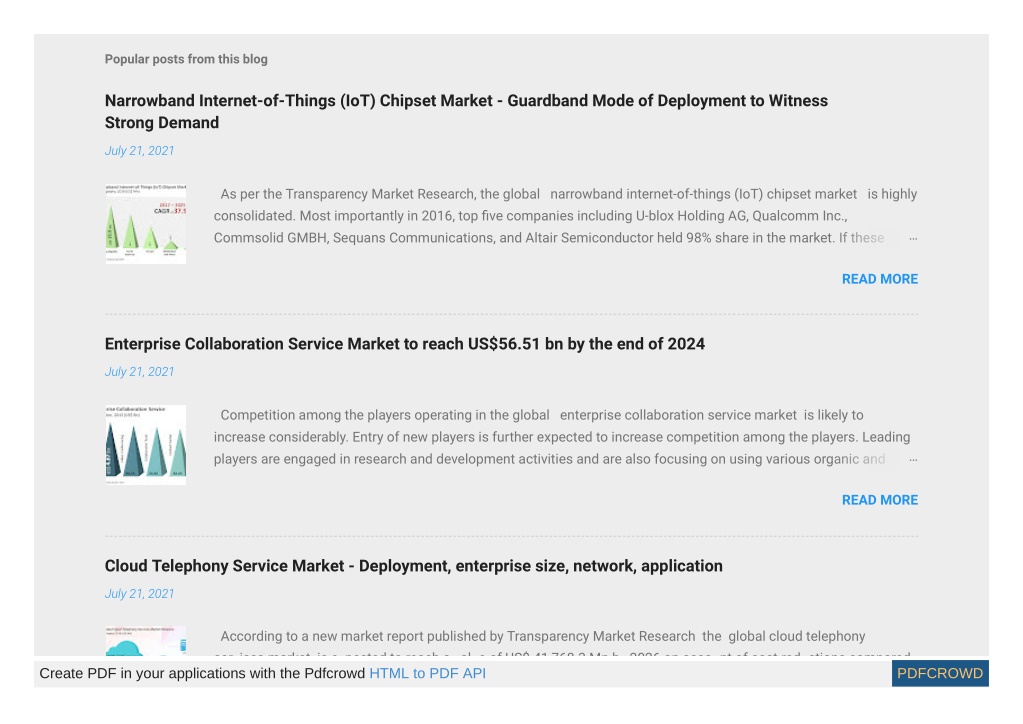The image size is (1023, 724).
Task: Open the teal chart thumbnail for Enterprise Collaboration
Action: (x=145, y=445)
